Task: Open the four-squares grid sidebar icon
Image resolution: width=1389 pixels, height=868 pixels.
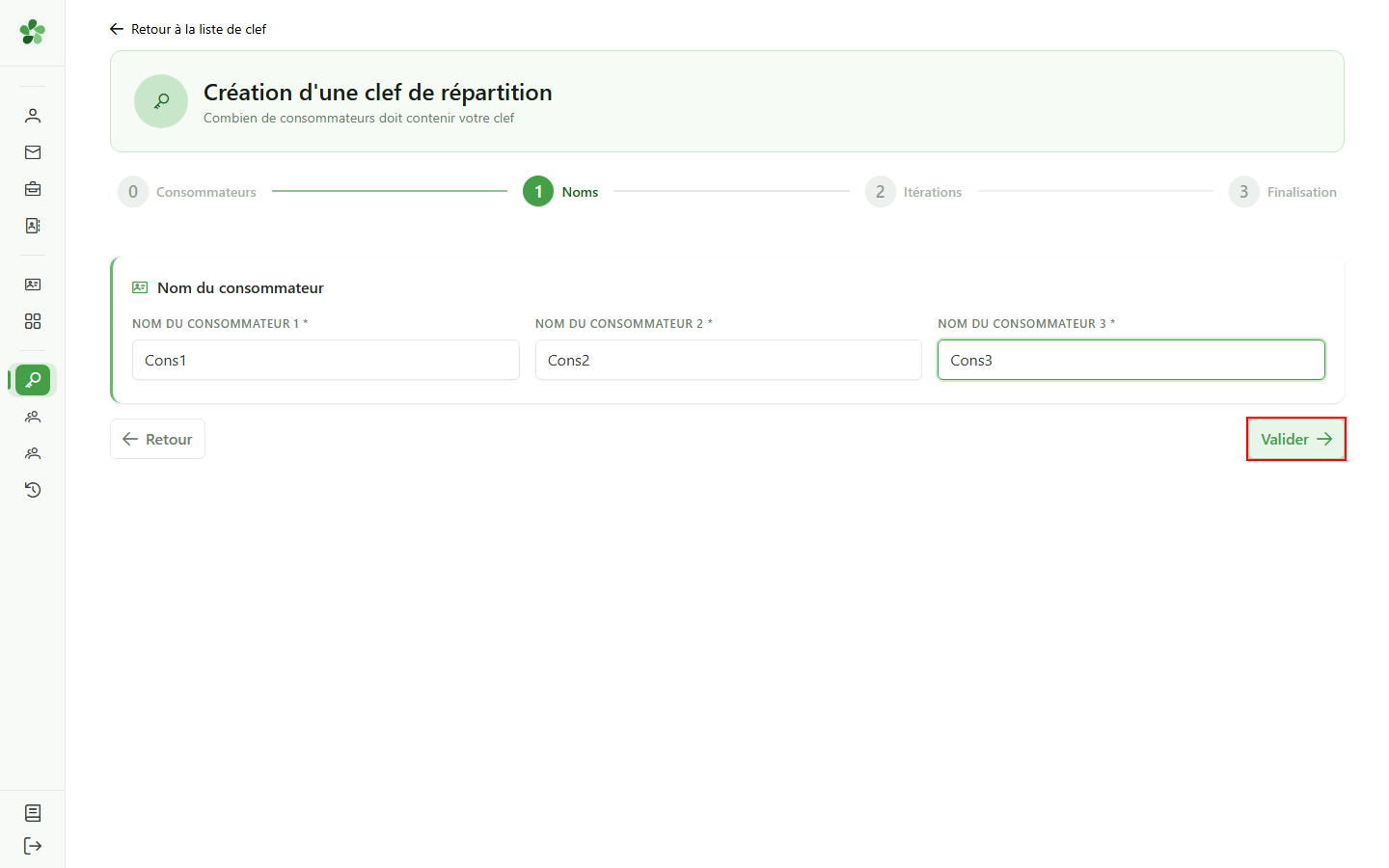Action: coord(33,321)
